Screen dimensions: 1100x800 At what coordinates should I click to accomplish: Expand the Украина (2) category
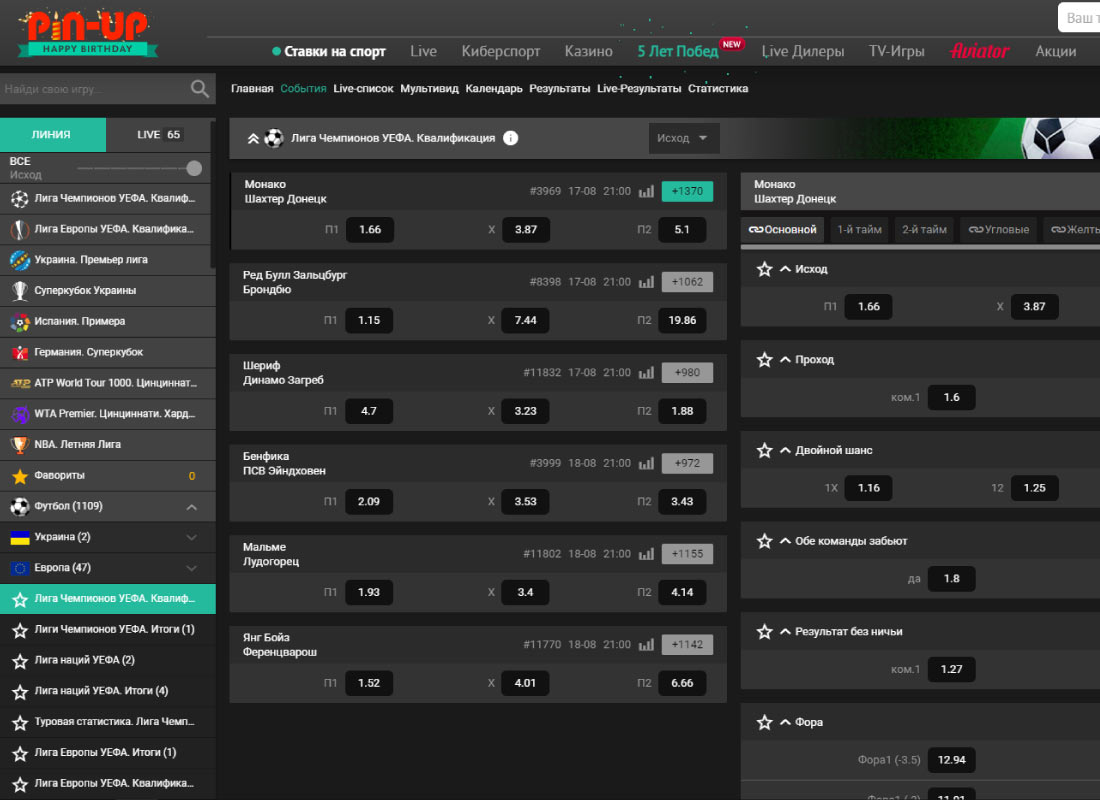[x=191, y=537]
